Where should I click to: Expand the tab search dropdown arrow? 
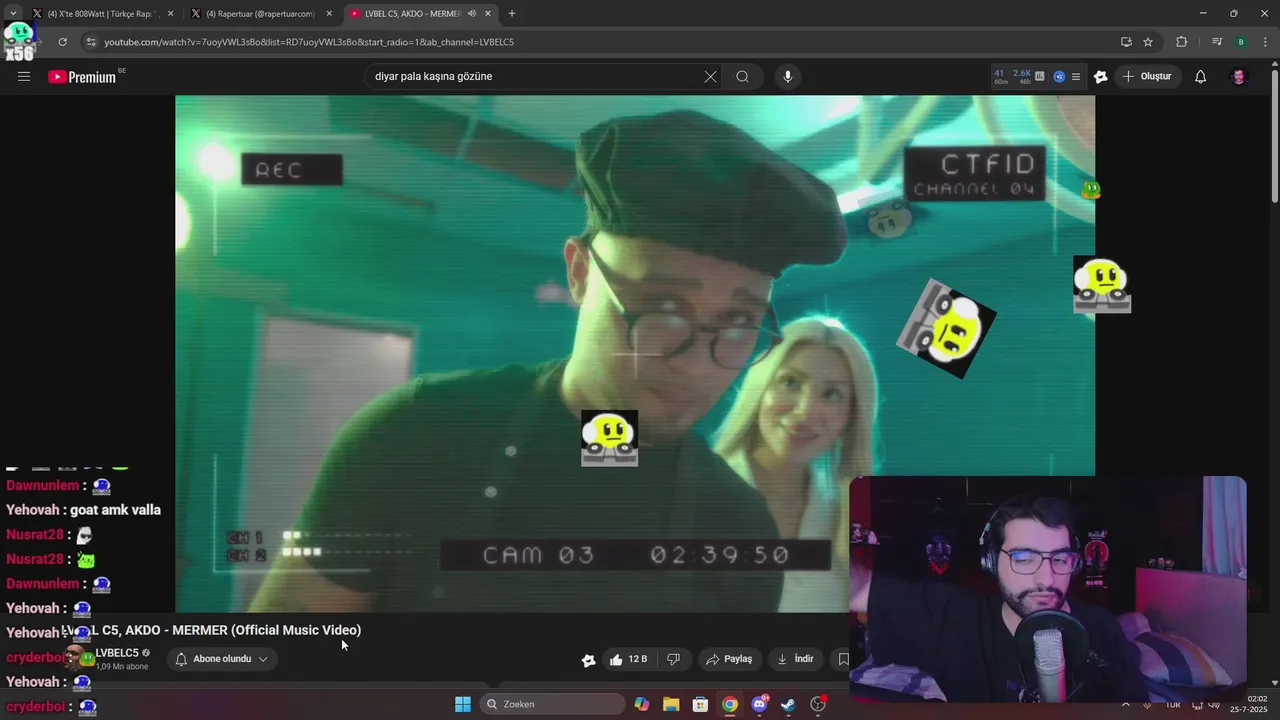[13, 14]
